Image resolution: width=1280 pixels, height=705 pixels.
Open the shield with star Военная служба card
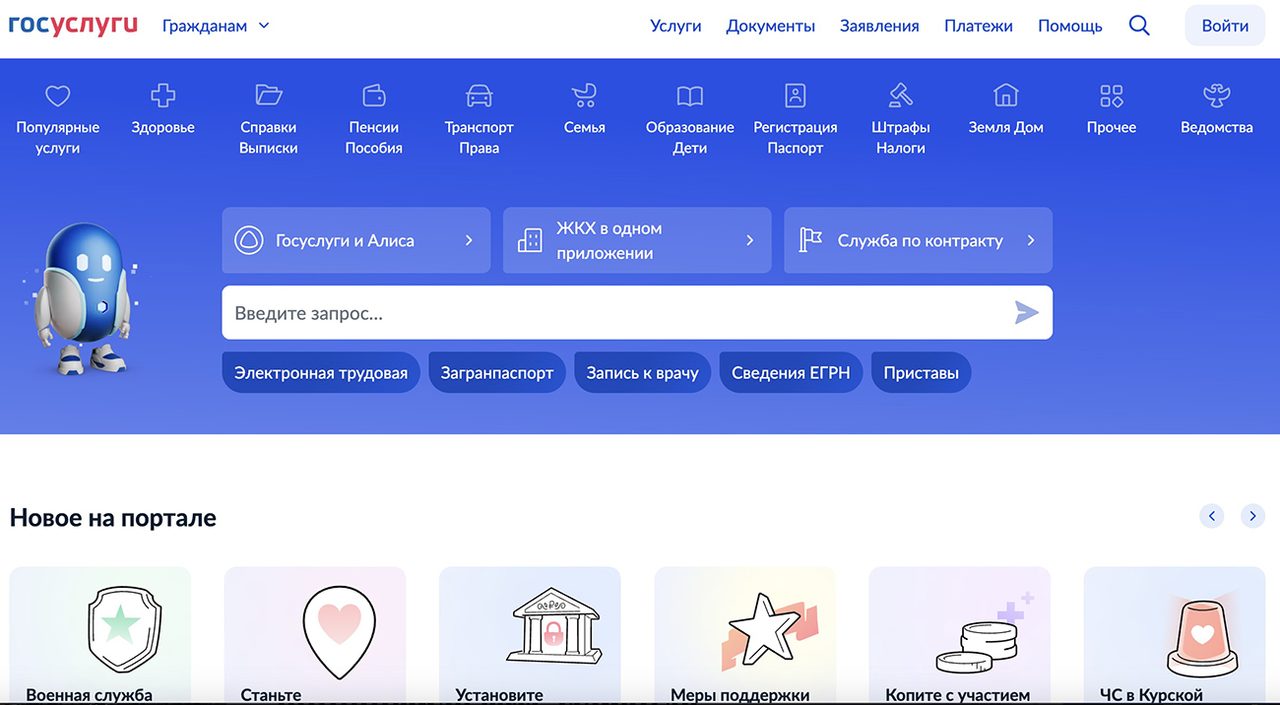point(100,636)
